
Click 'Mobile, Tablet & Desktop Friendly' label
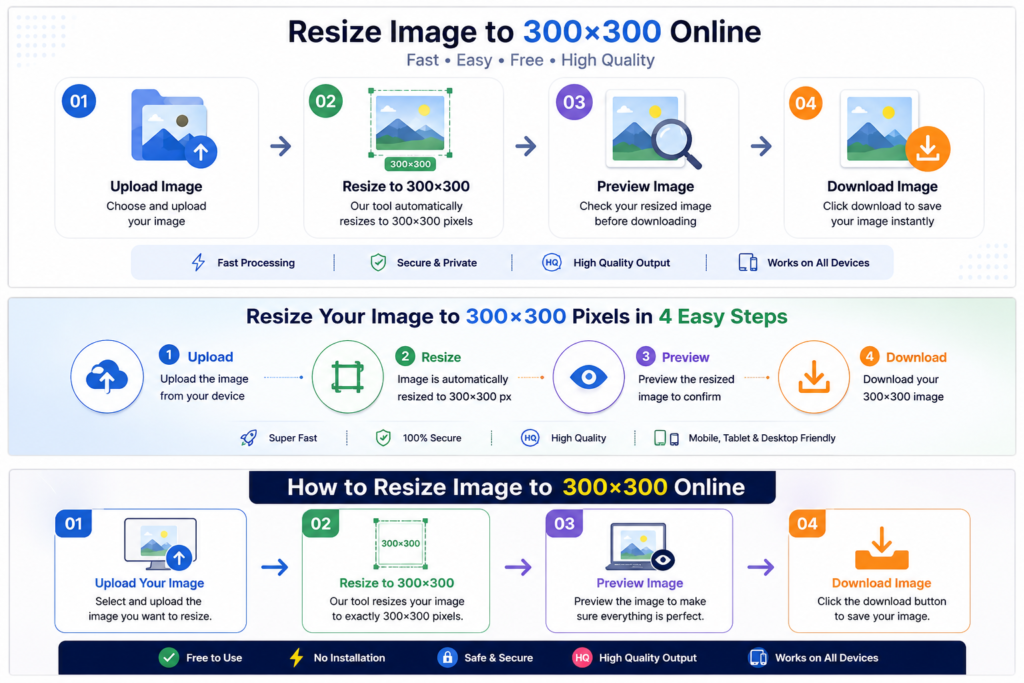pos(762,438)
